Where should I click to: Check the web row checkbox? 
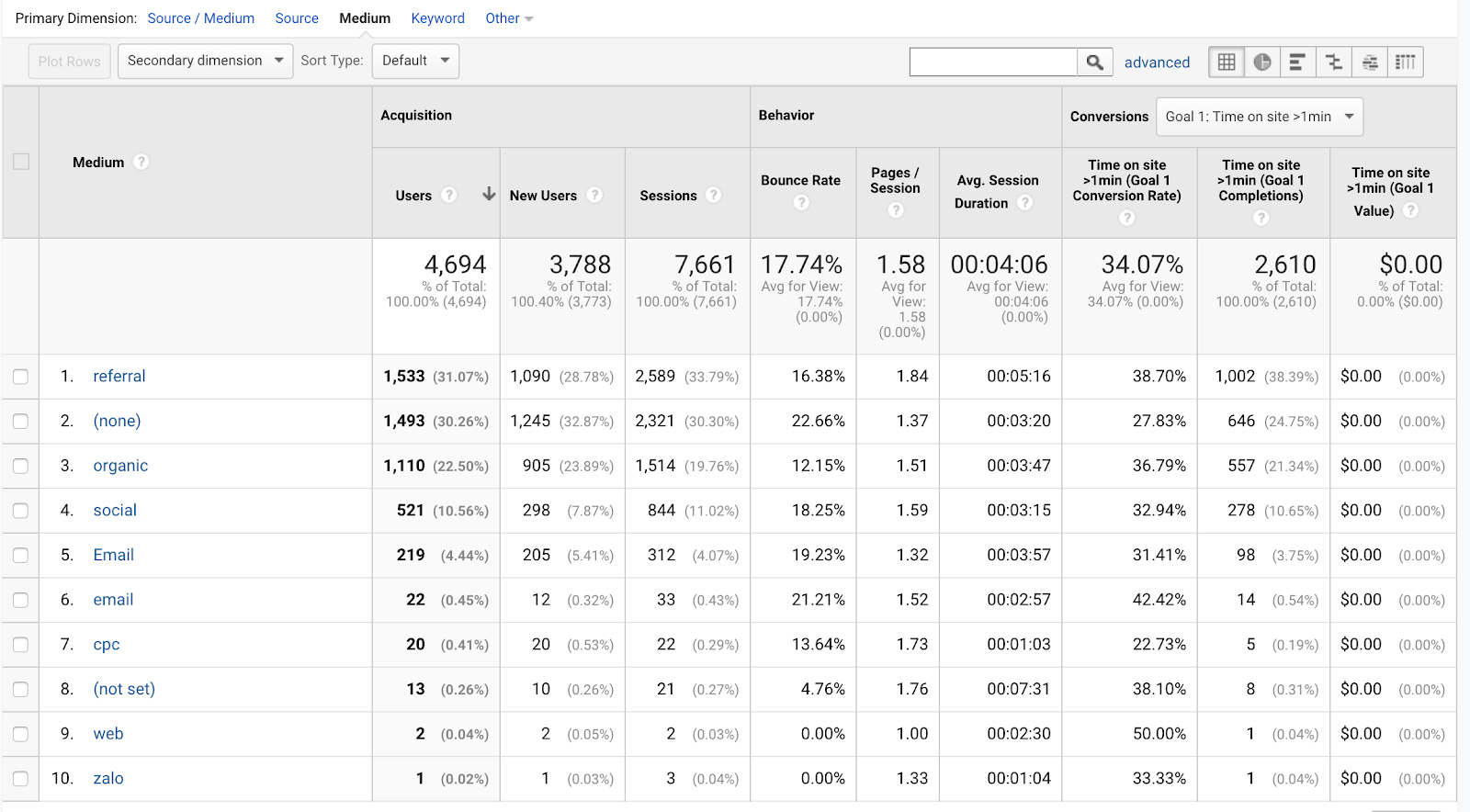(21, 735)
